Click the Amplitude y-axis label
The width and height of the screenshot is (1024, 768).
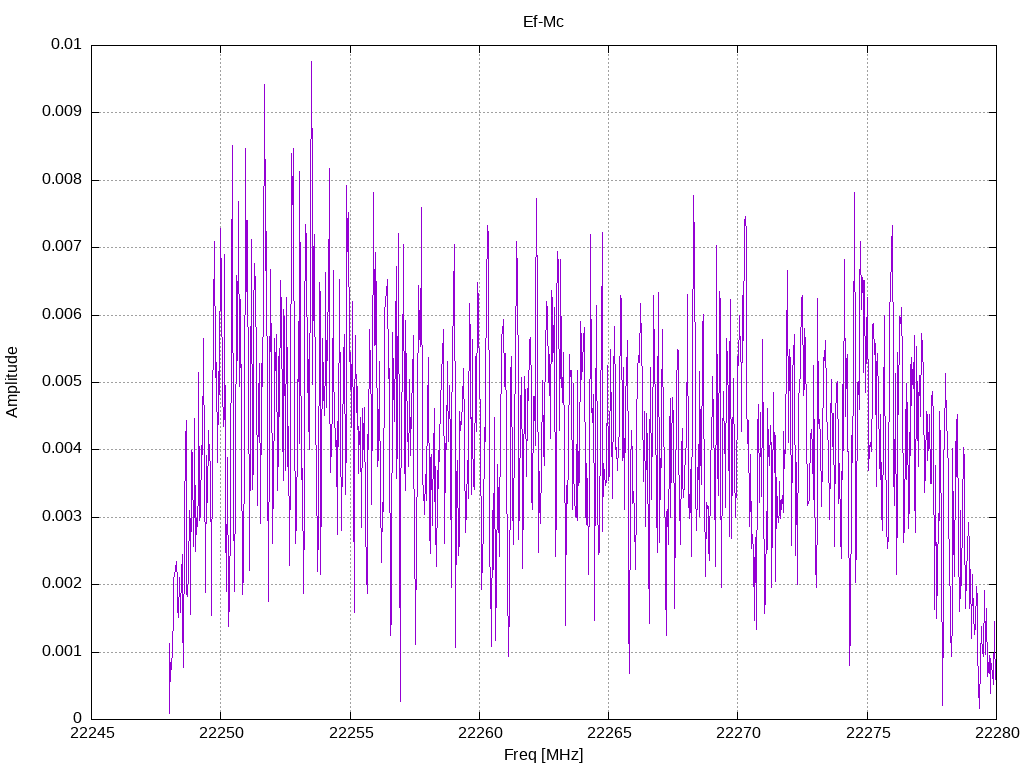coord(12,382)
